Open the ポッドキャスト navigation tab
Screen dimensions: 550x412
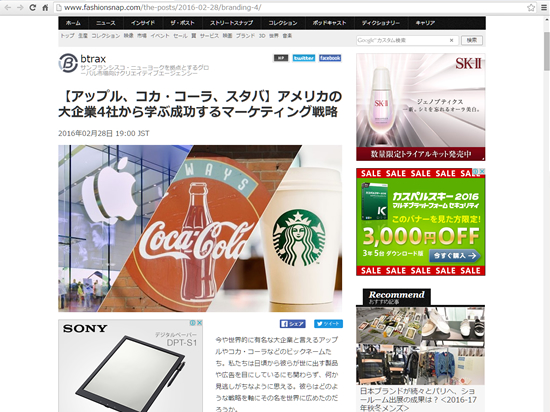tap(329, 23)
